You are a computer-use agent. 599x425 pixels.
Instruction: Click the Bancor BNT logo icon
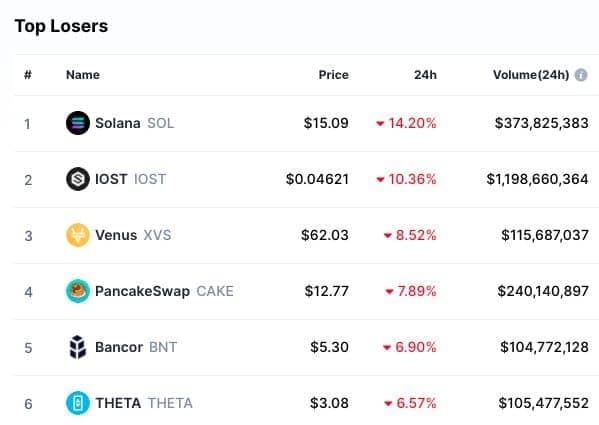pyautogui.click(x=78, y=347)
